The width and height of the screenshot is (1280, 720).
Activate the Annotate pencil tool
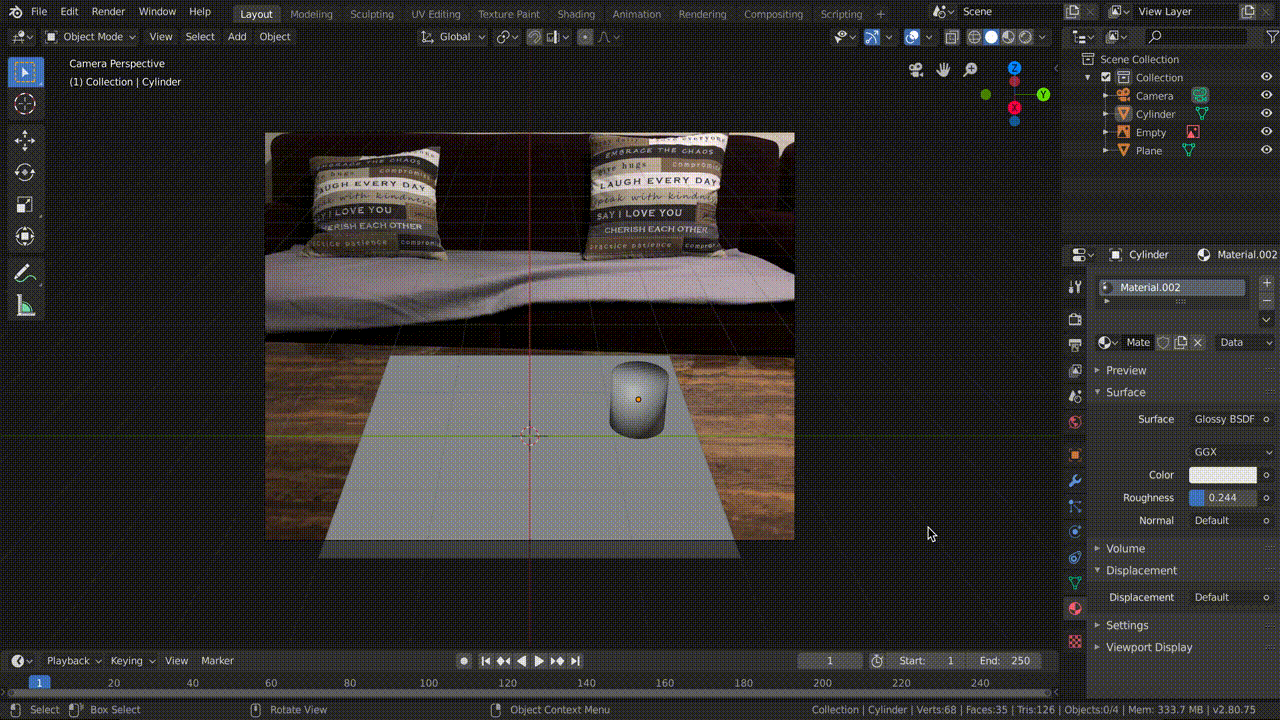[x=25, y=274]
